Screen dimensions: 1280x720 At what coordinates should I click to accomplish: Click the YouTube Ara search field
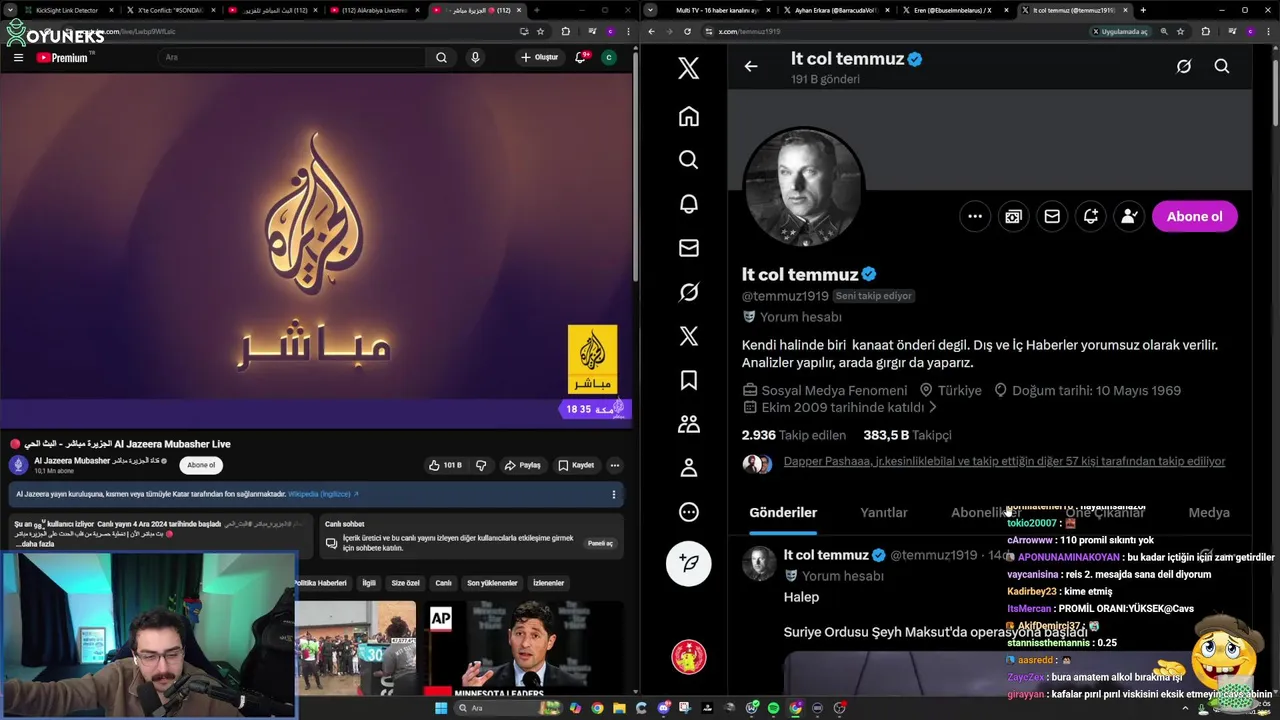290,57
